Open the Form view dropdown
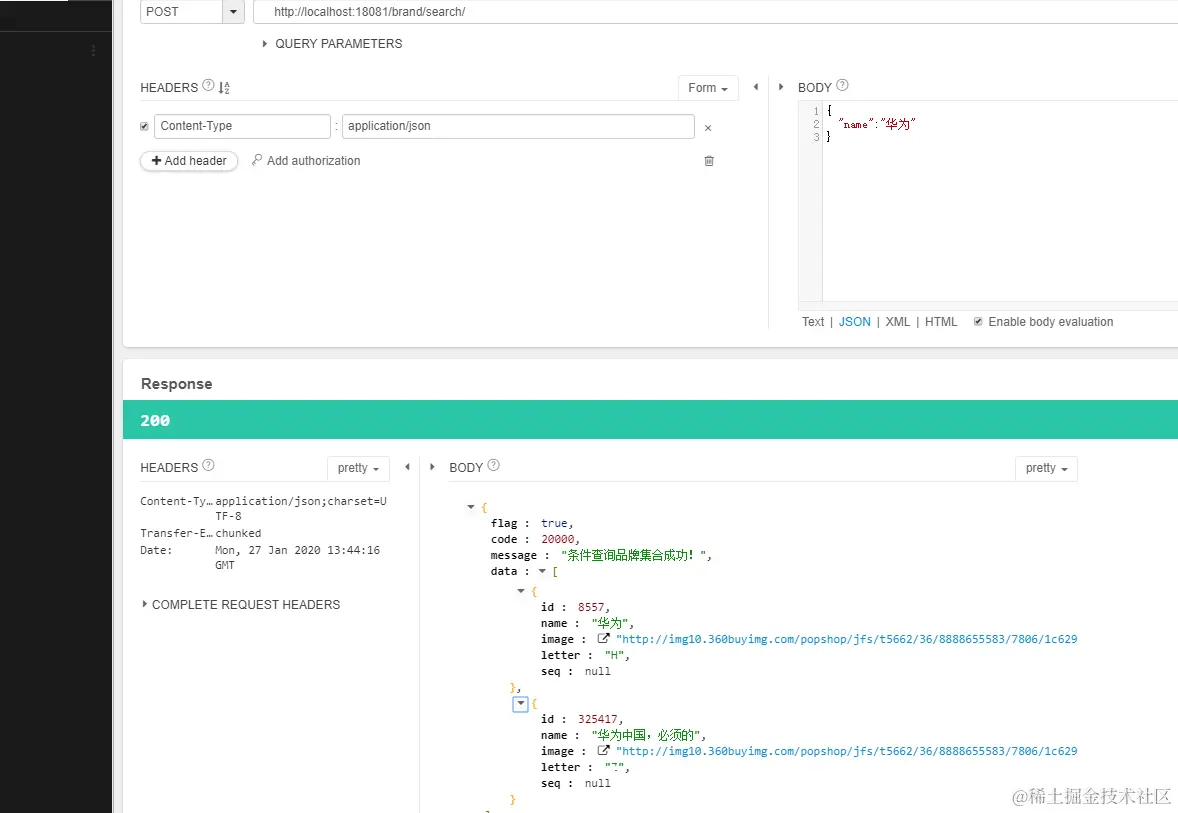 tap(708, 88)
